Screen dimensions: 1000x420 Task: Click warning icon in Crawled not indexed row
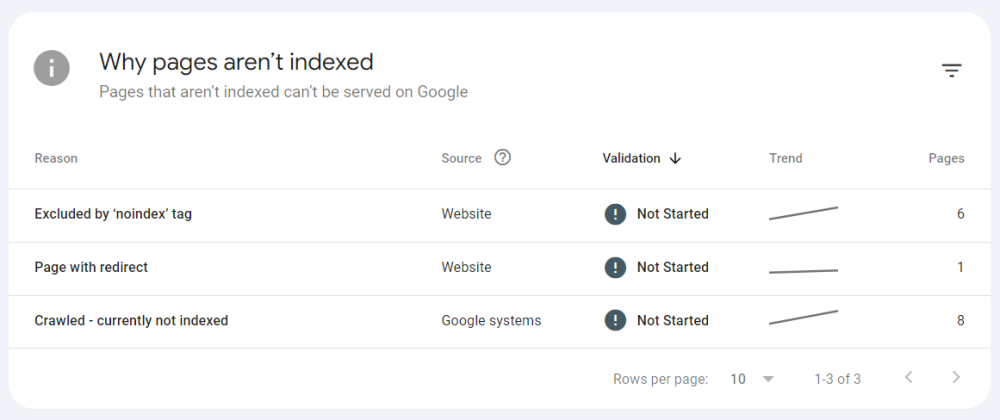coord(615,321)
